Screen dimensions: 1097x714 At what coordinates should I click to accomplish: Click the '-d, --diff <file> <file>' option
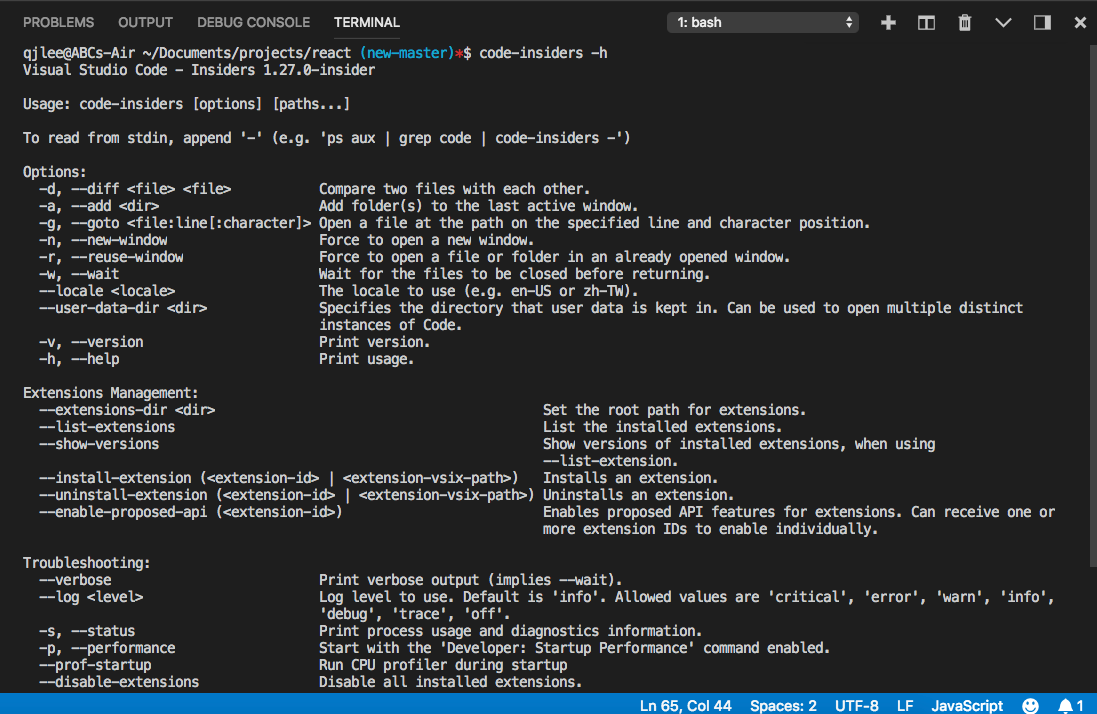pos(135,189)
